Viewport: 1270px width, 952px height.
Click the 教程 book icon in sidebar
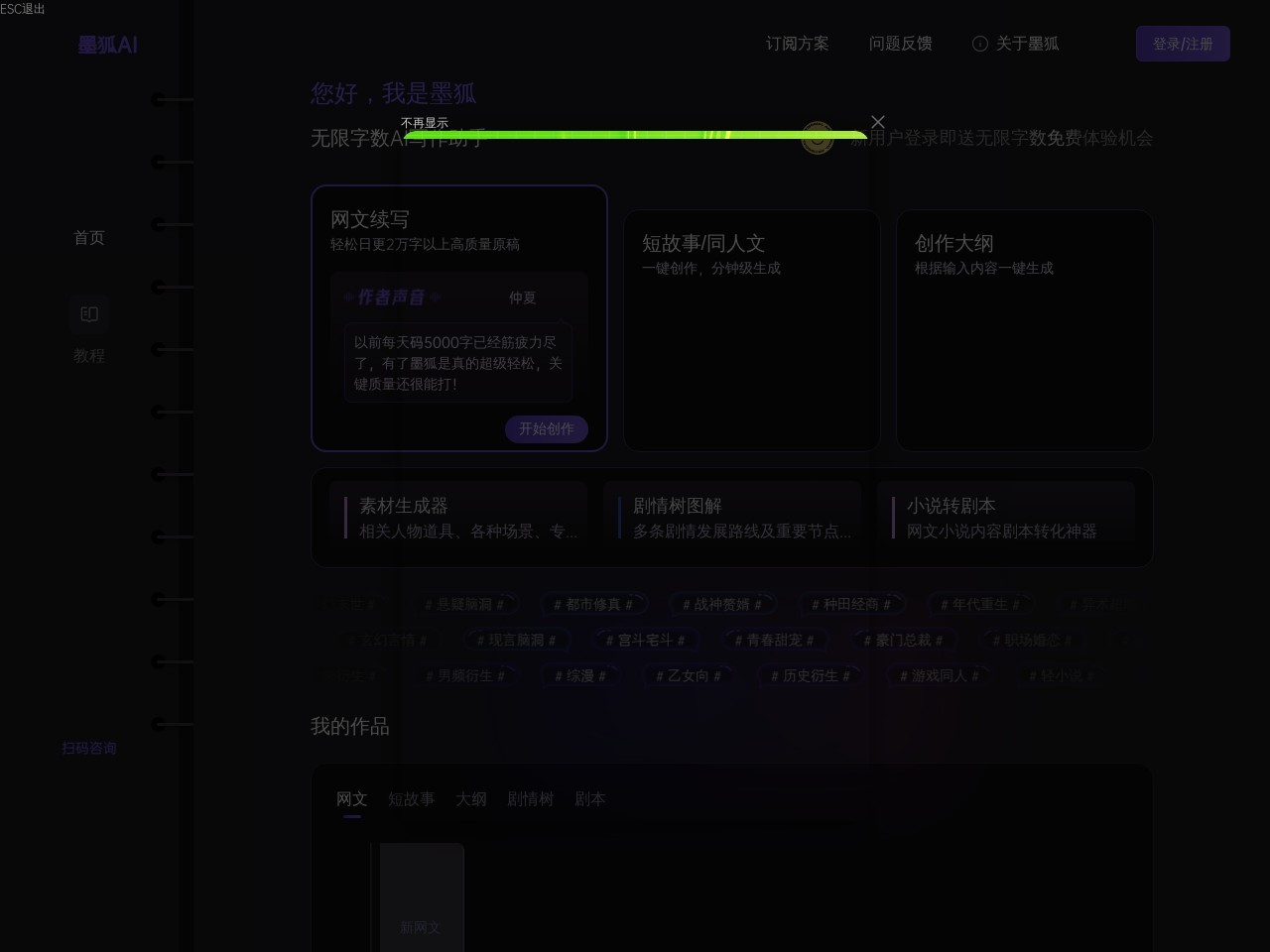click(89, 314)
